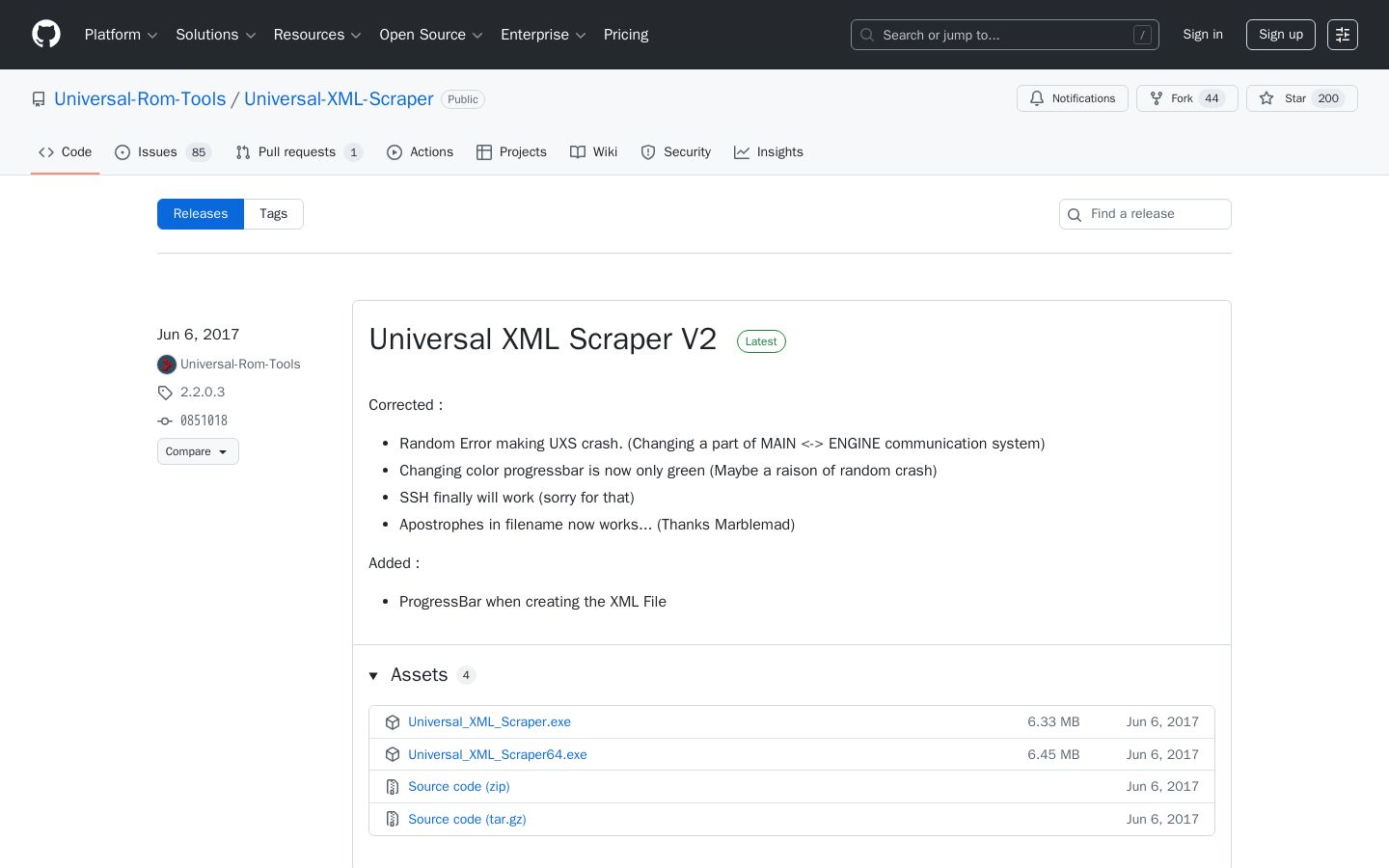
Task: Click the magnifier icon in Find a release
Action: 1075,214
